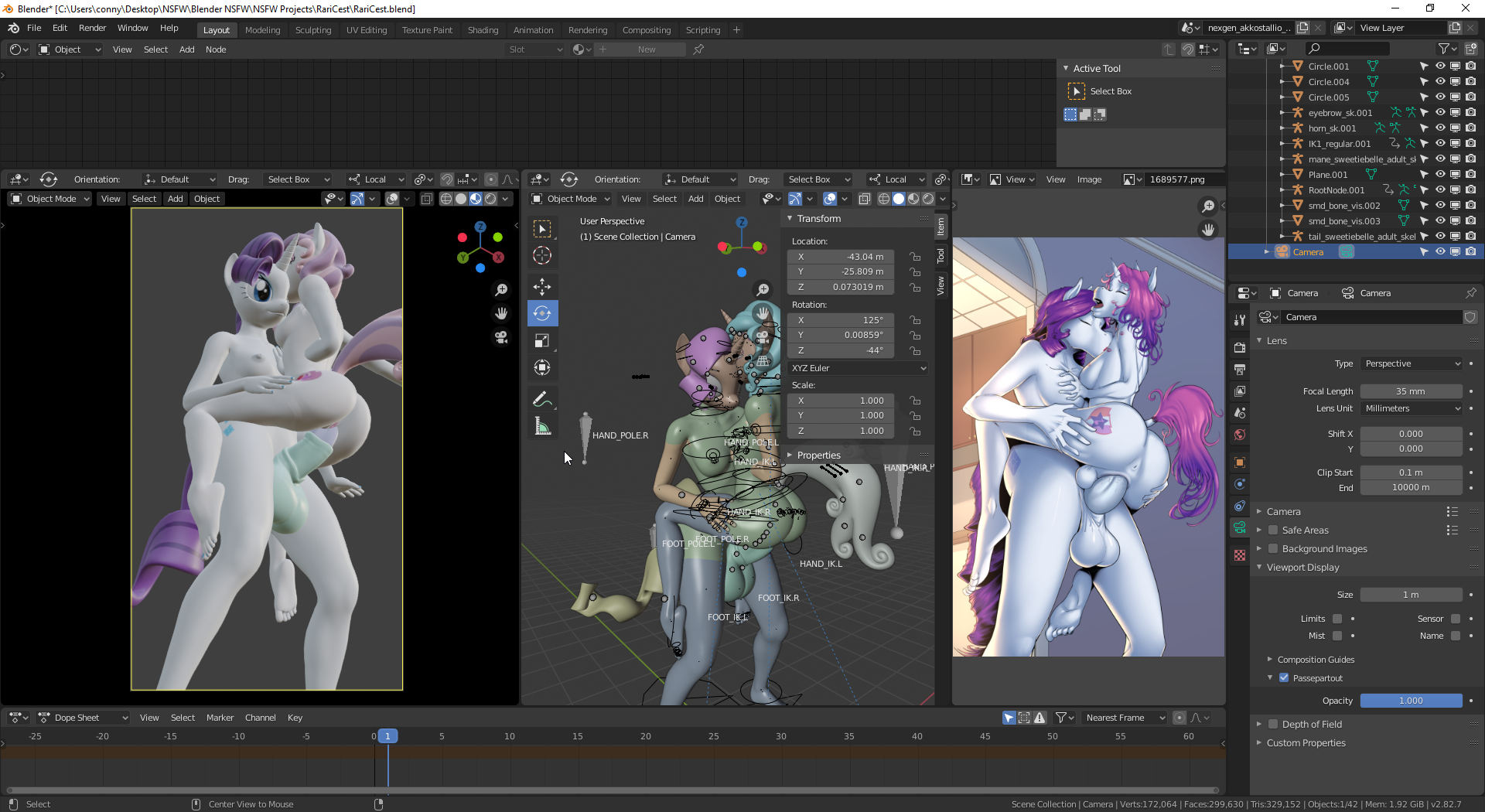Open lens Type Perspective dropdown
This screenshot has height=812, width=1485.
(1412, 363)
